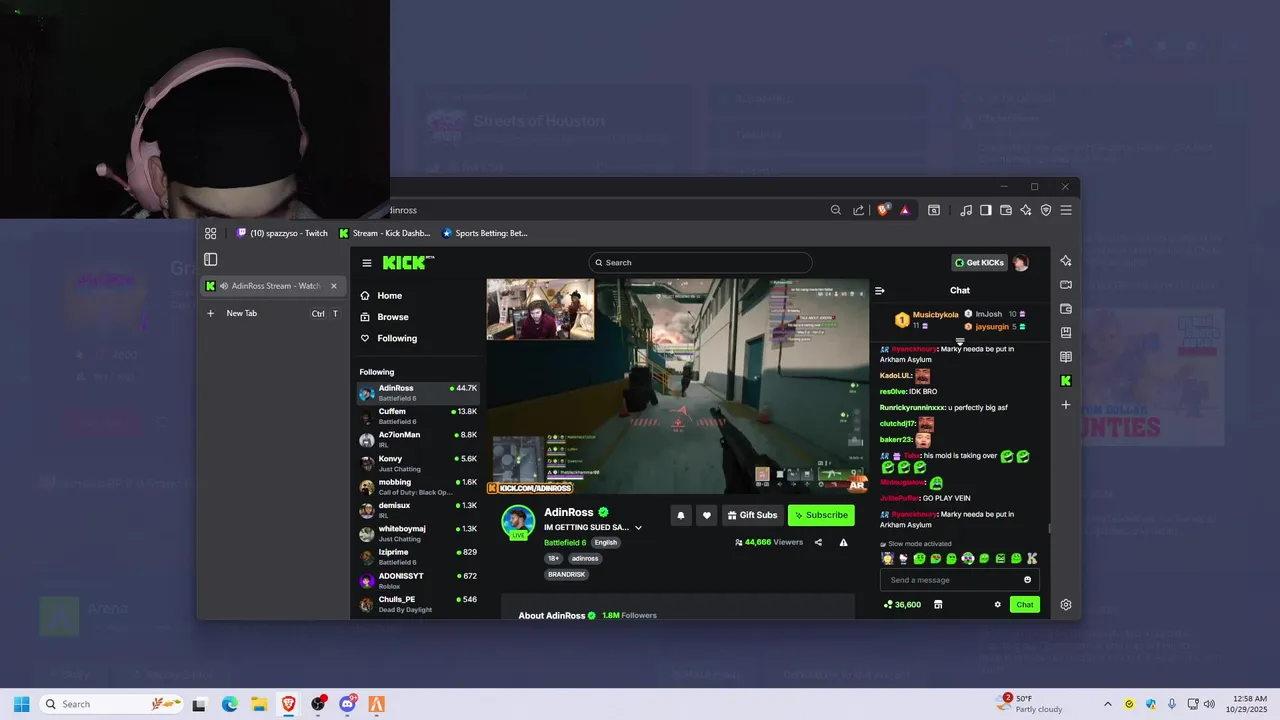Open bookmarks panel in right sidebar
Image resolution: width=1280 pixels, height=720 pixels.
1066,333
